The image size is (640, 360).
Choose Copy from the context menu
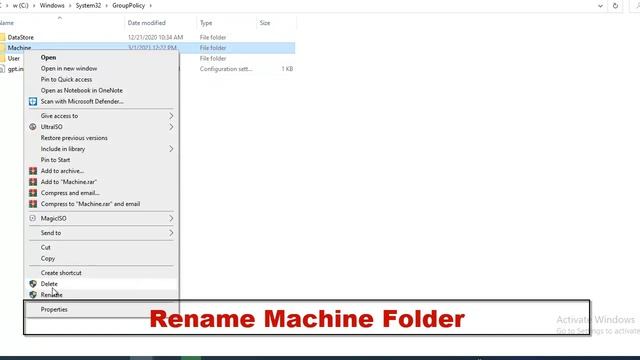[48, 258]
